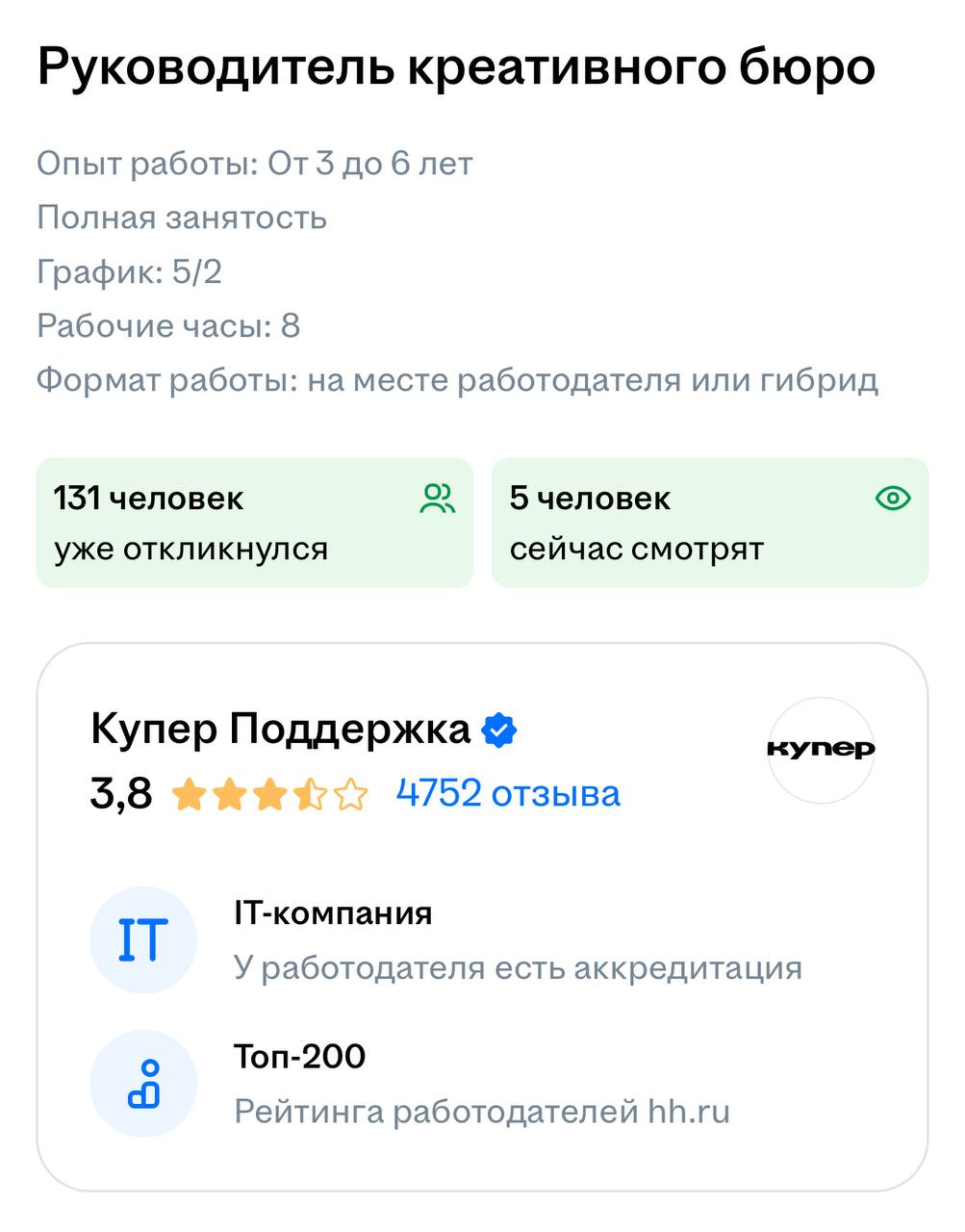
Task: Click the IT accreditation icon
Action: coord(142,940)
